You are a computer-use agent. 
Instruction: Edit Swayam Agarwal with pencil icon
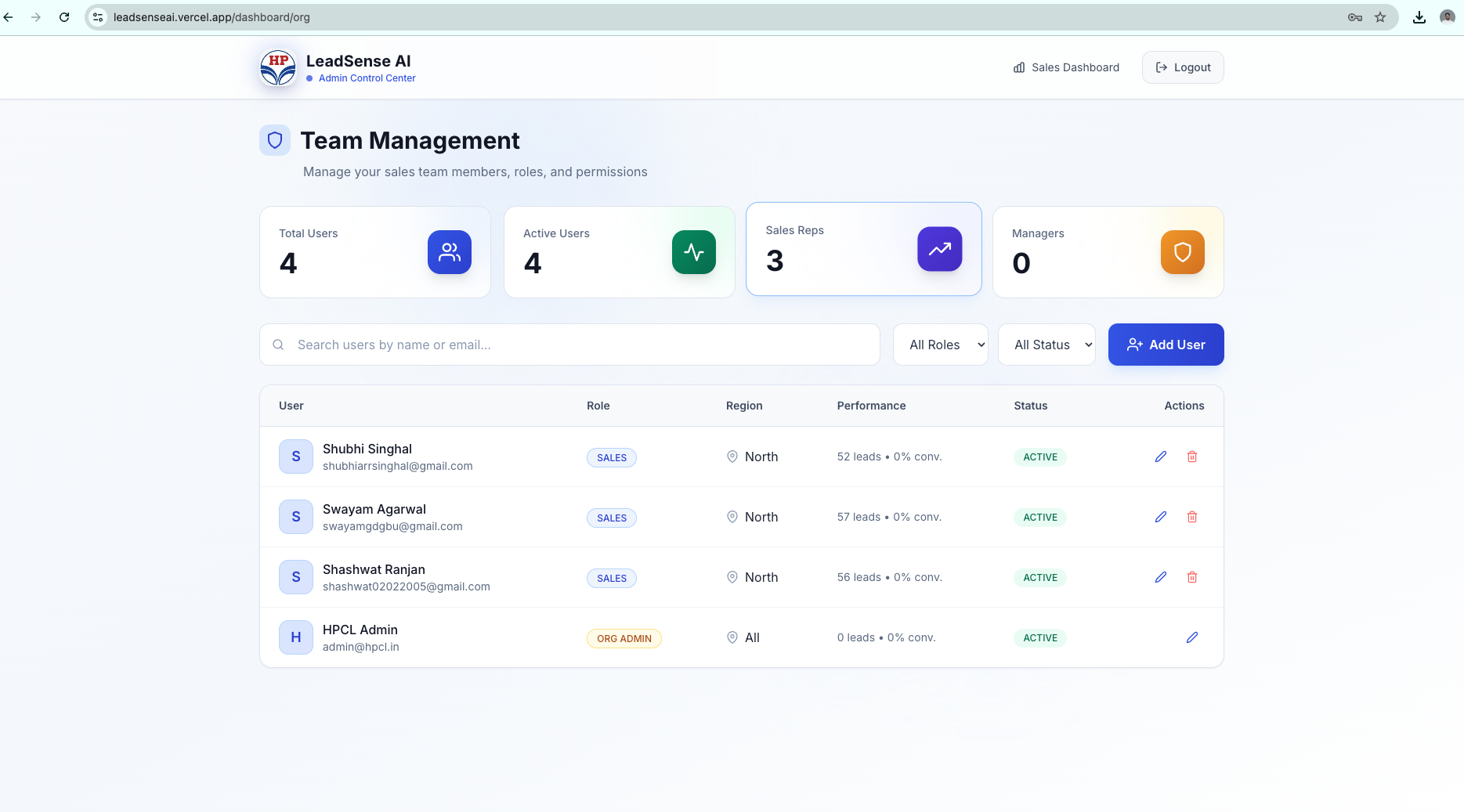(1161, 517)
